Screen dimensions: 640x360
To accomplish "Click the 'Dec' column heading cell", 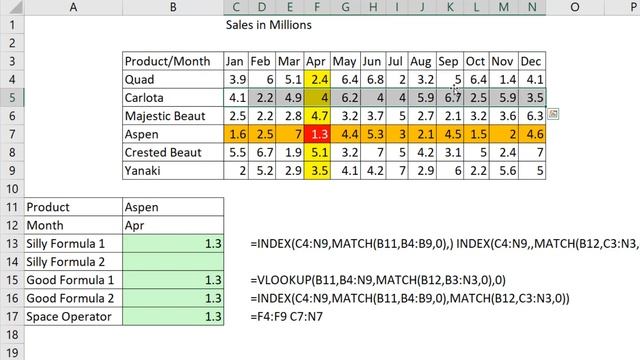I will click(x=532, y=61).
